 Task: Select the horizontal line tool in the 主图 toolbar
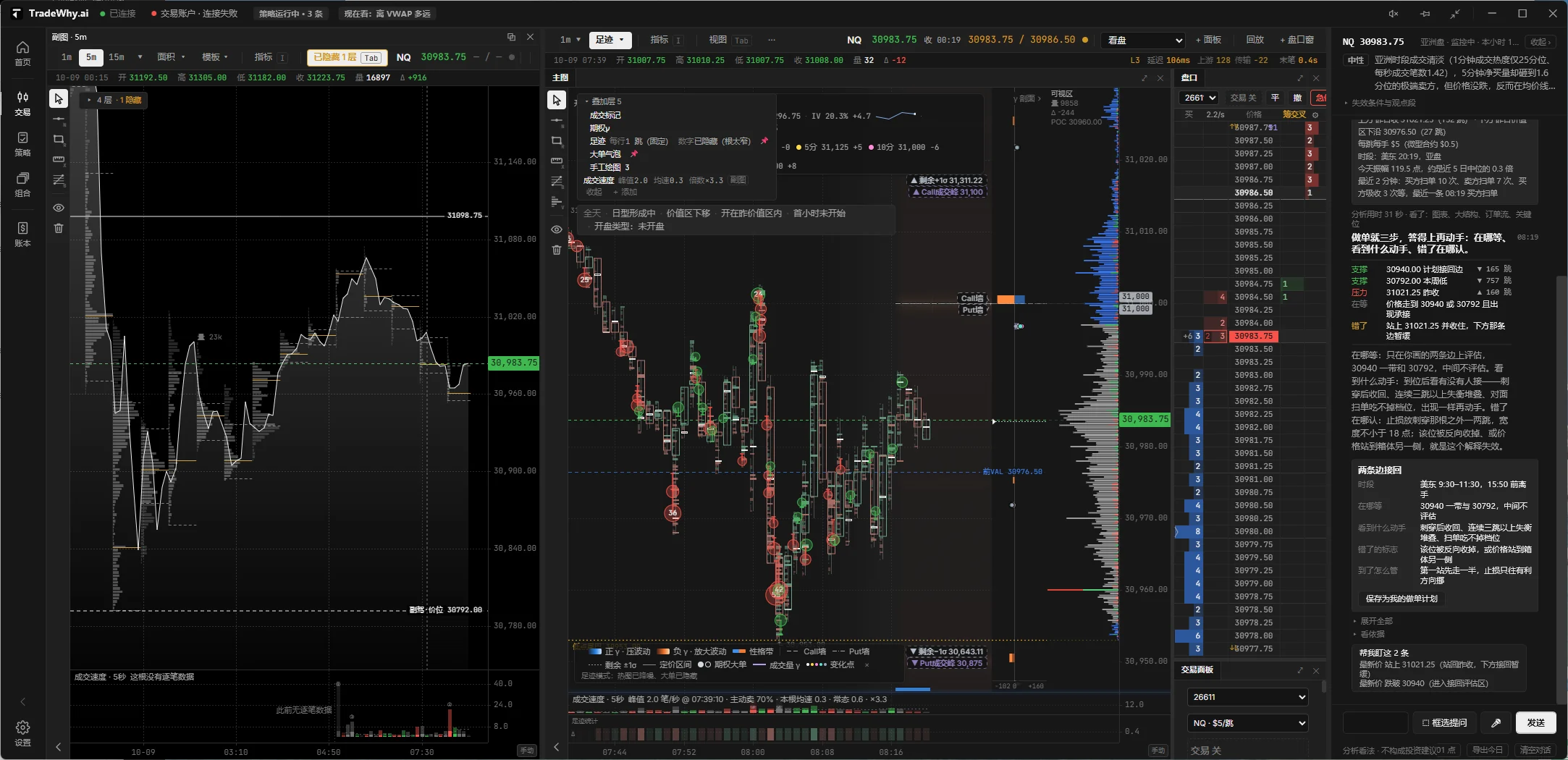coord(557,120)
